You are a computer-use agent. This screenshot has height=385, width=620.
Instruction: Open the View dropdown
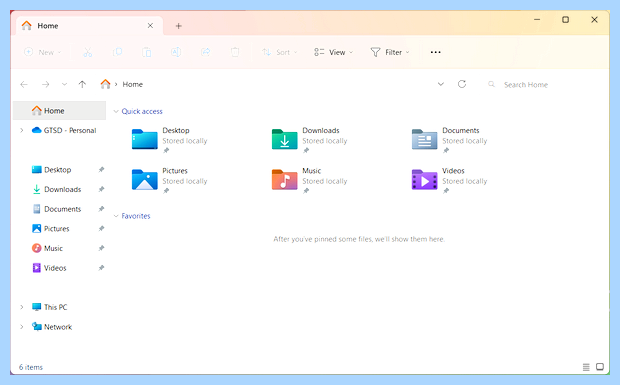click(333, 52)
